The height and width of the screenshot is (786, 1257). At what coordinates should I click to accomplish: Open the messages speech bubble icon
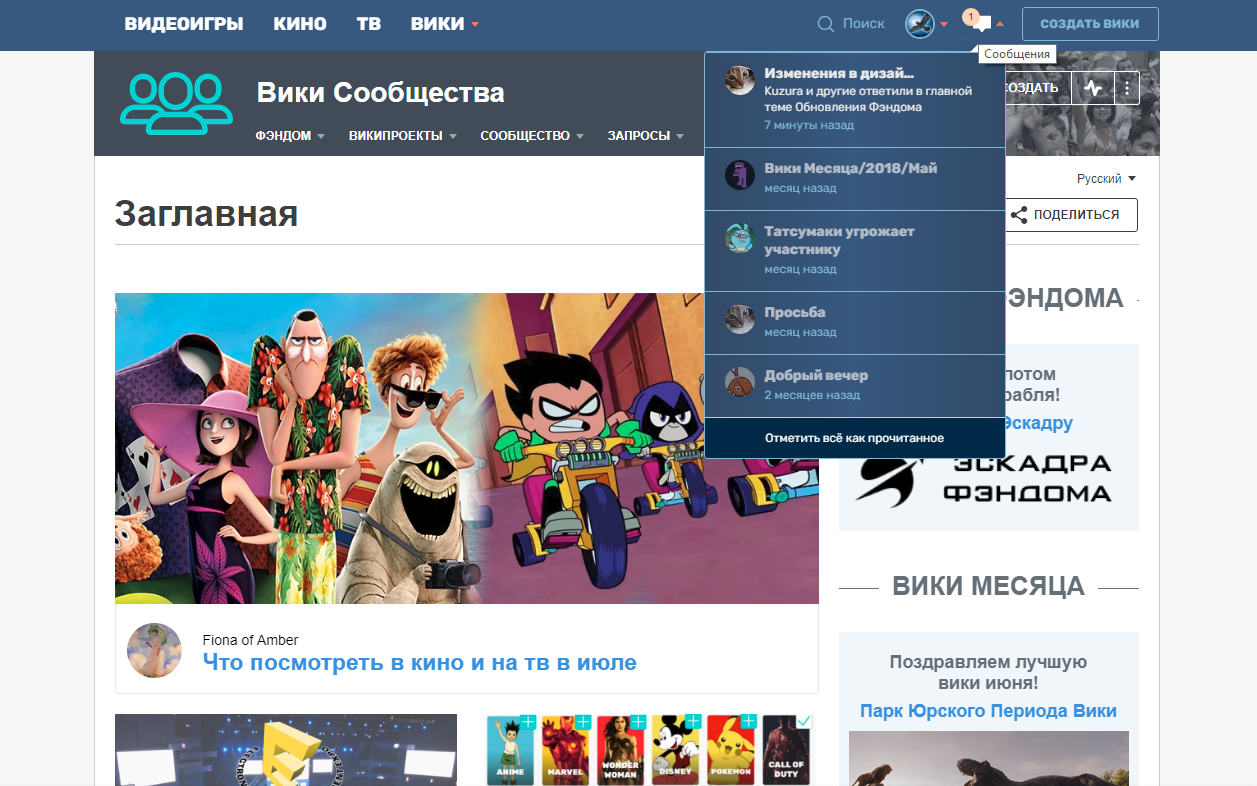(x=981, y=24)
